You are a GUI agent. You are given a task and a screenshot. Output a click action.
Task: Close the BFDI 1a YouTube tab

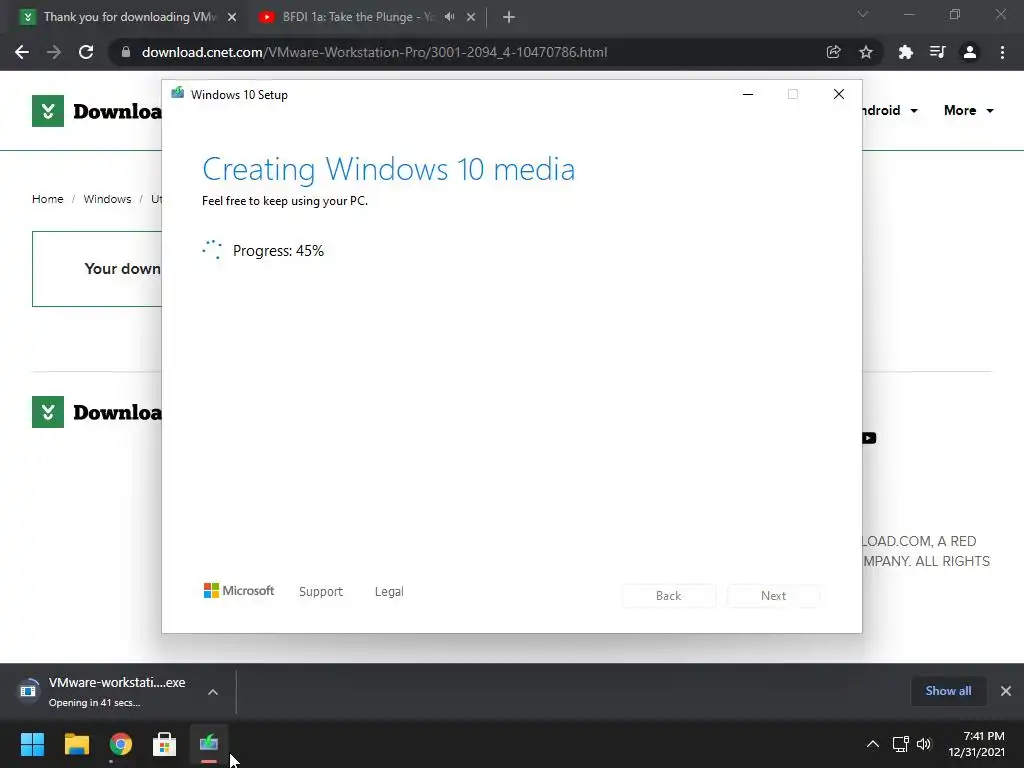[x=471, y=17]
